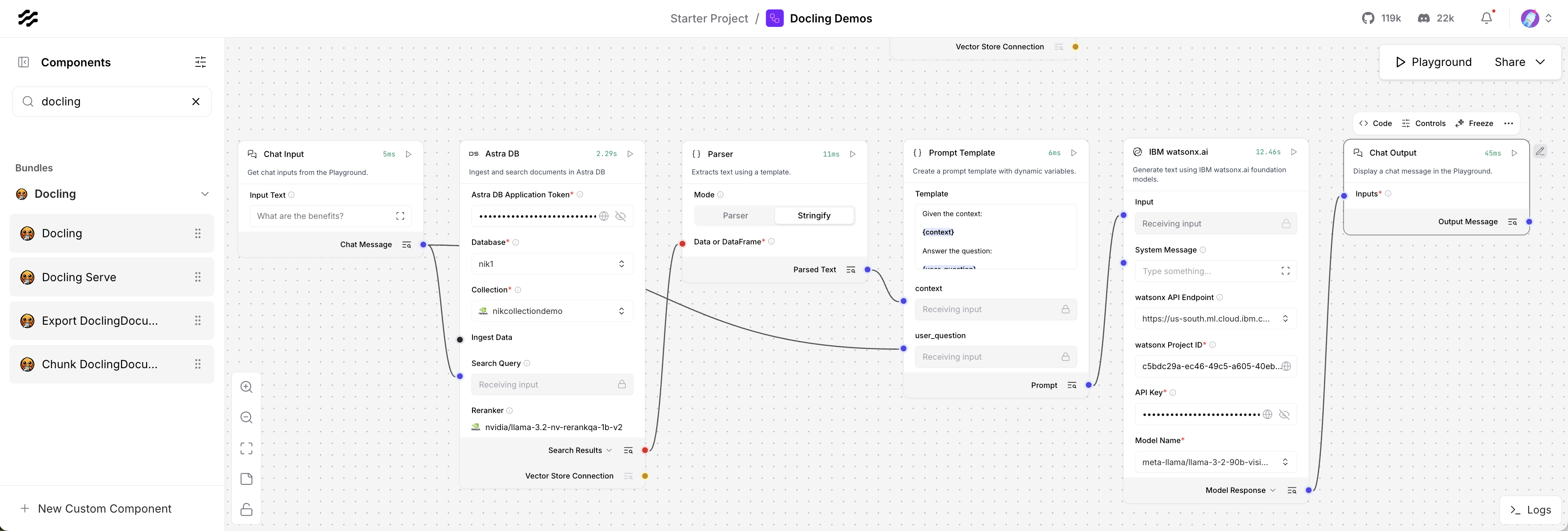Clear the docling search text
Screen dimensions: 1568x531
(x=196, y=102)
